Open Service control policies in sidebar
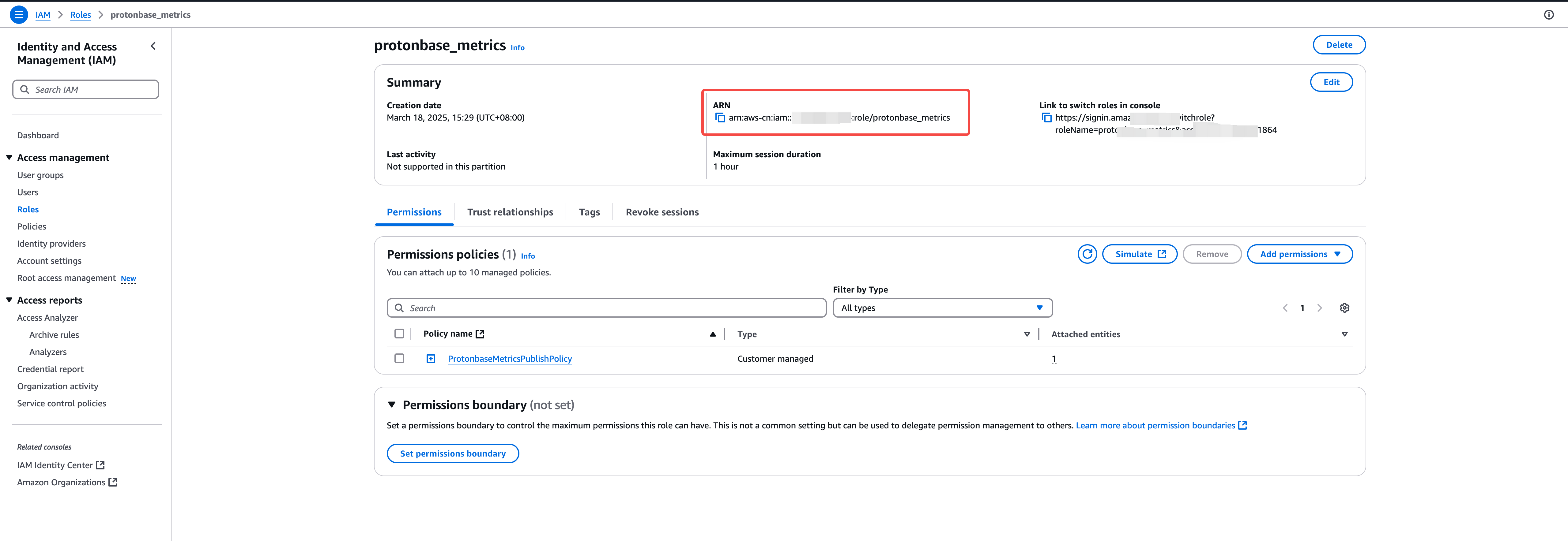This screenshot has width=1568, height=541. click(62, 404)
